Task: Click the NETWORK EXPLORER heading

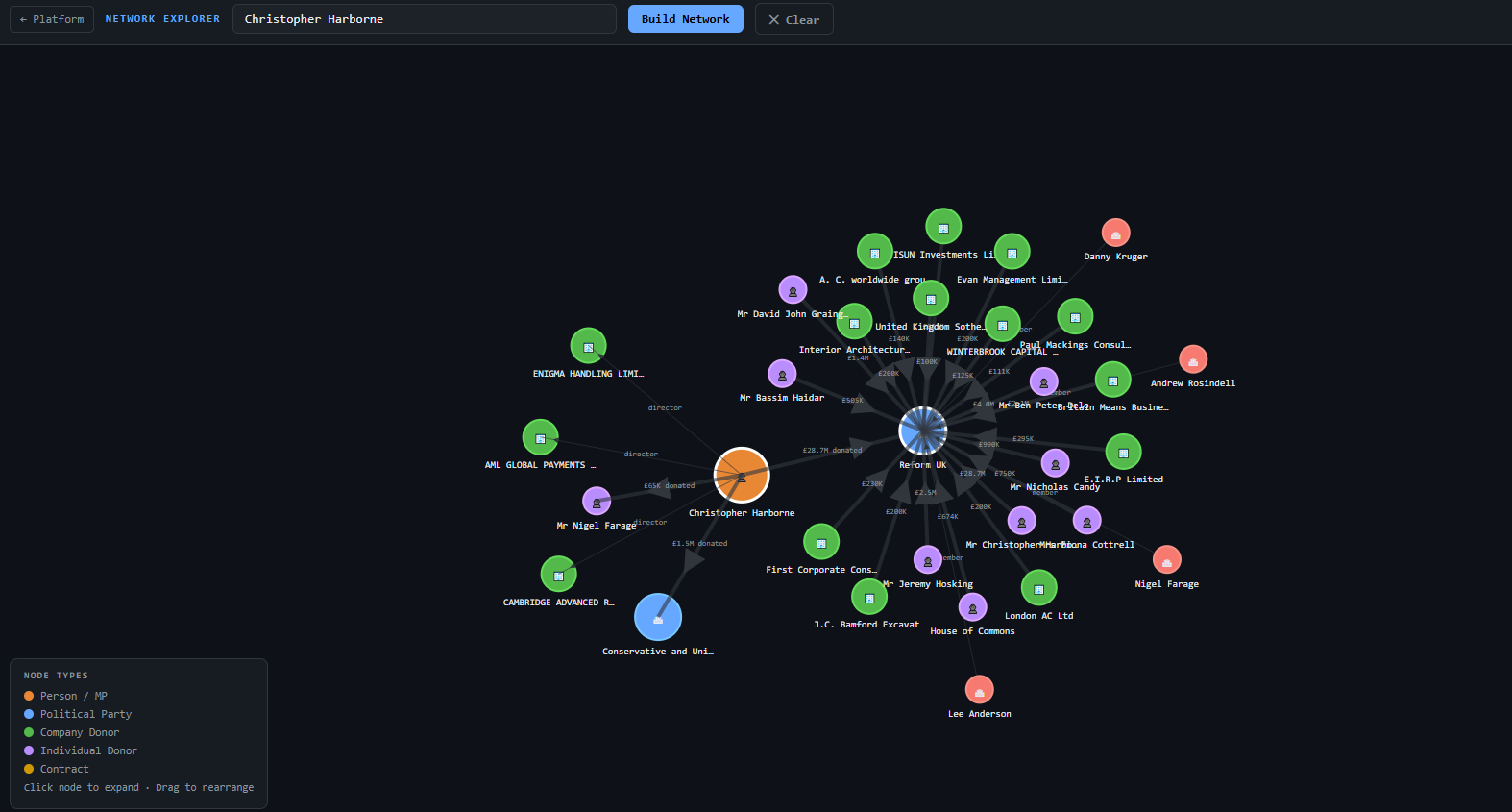Action: click(x=162, y=19)
